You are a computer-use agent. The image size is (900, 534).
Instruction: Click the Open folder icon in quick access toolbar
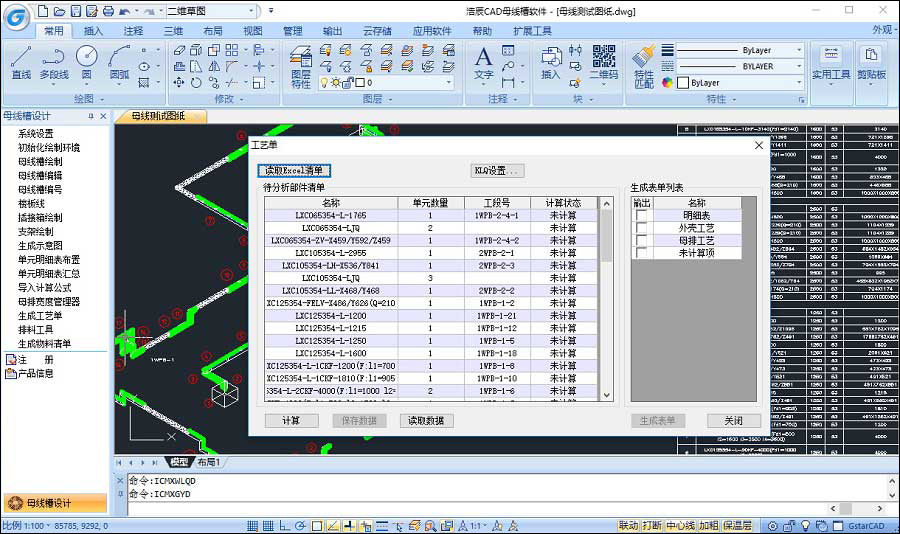(x=59, y=11)
